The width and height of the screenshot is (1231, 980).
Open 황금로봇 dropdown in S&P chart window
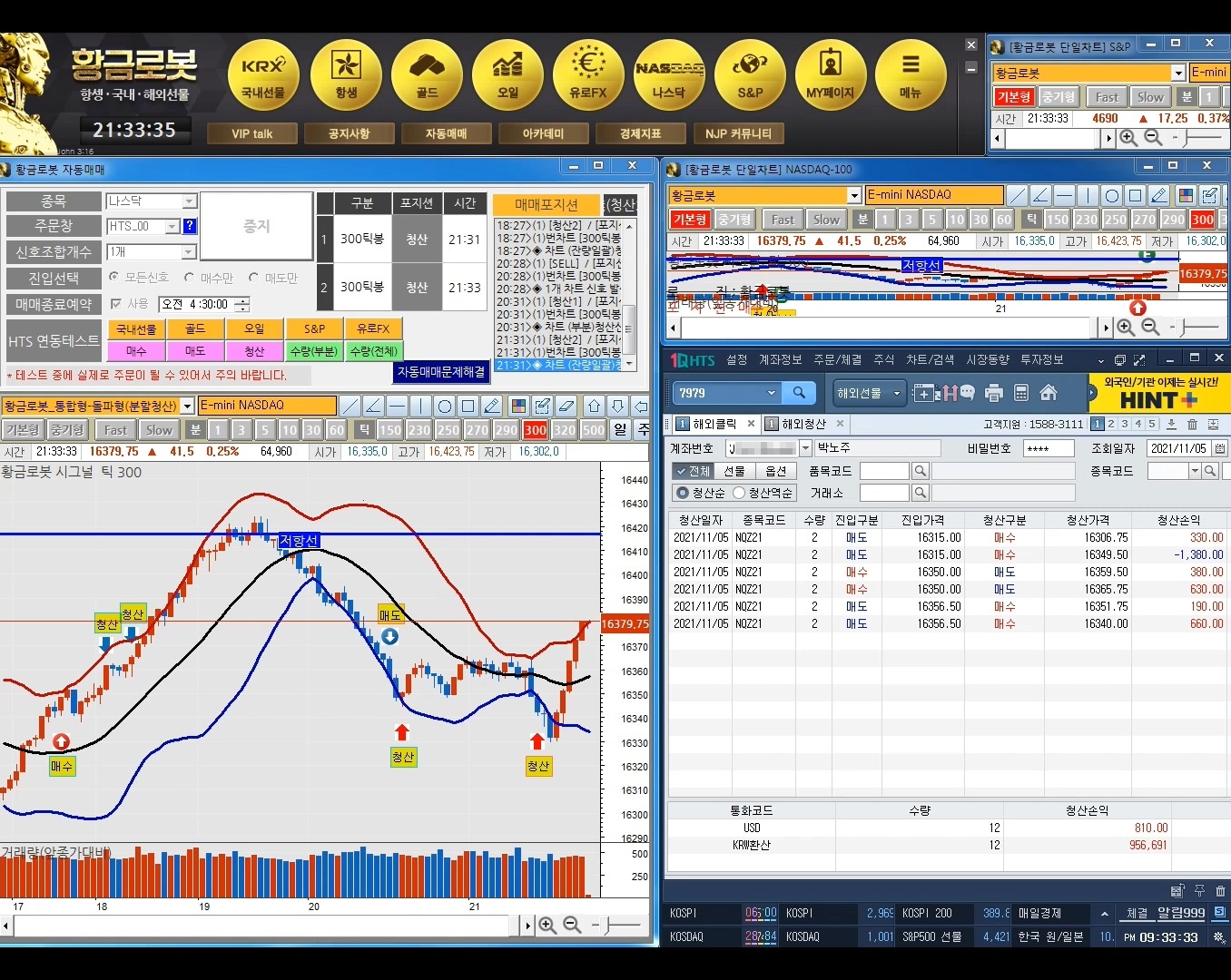click(x=1178, y=73)
